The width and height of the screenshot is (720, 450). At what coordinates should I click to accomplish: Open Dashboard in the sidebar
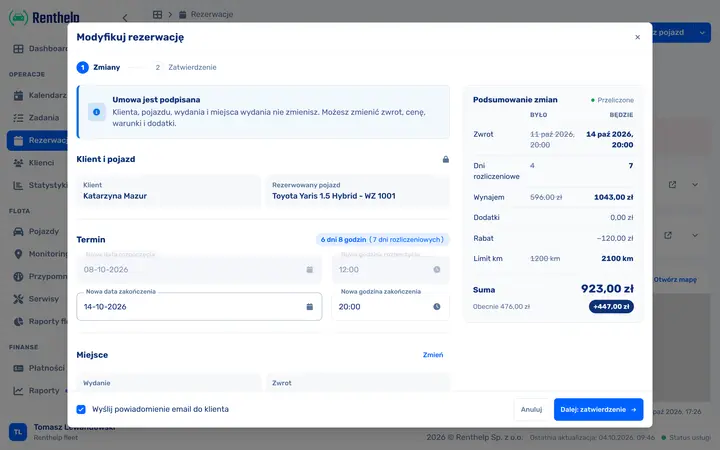pos(39,49)
